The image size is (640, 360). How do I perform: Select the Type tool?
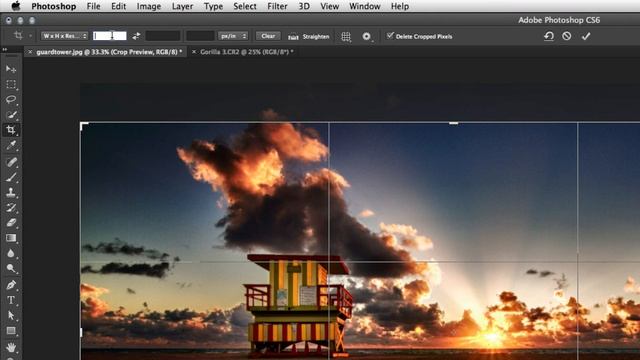click(x=11, y=300)
